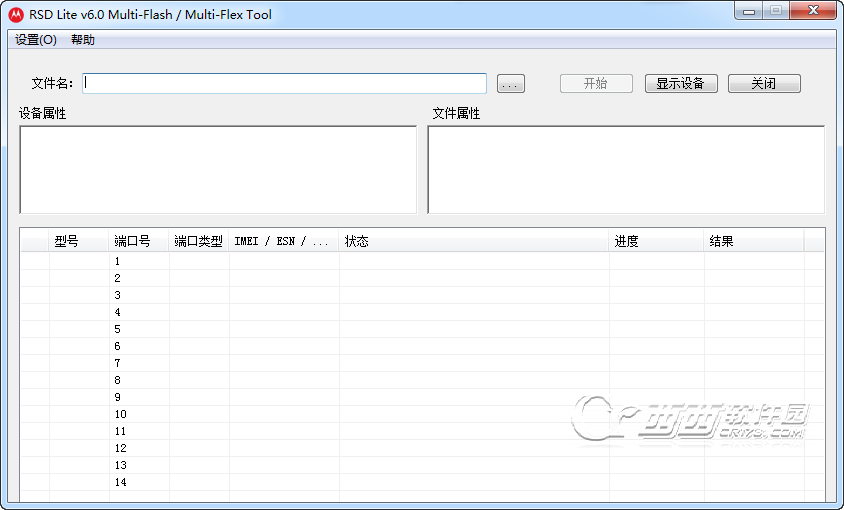This screenshot has width=844, height=510.
Task: Select port row 3
Action: pos(422,295)
